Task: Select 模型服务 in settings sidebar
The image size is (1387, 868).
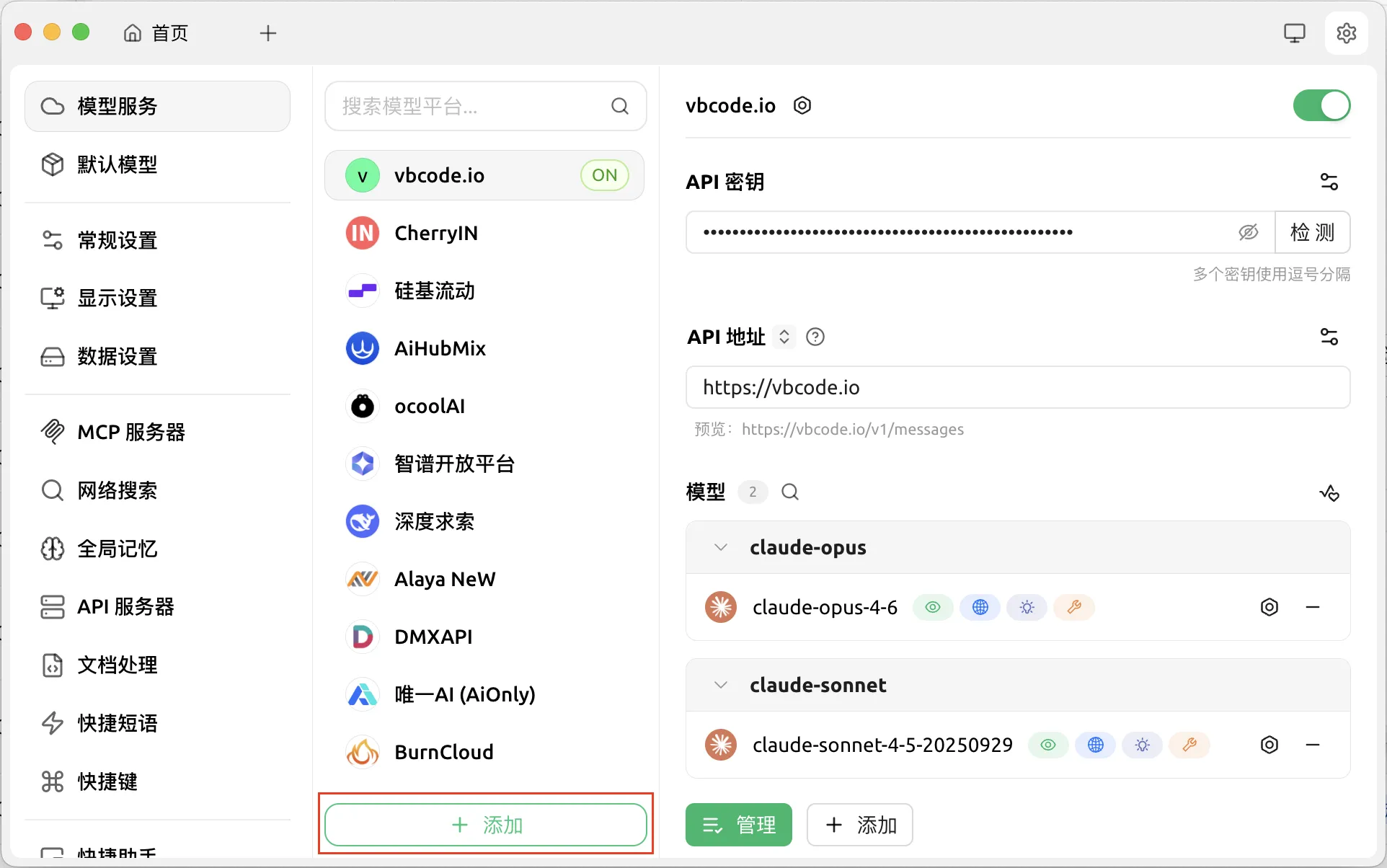Action: click(157, 106)
